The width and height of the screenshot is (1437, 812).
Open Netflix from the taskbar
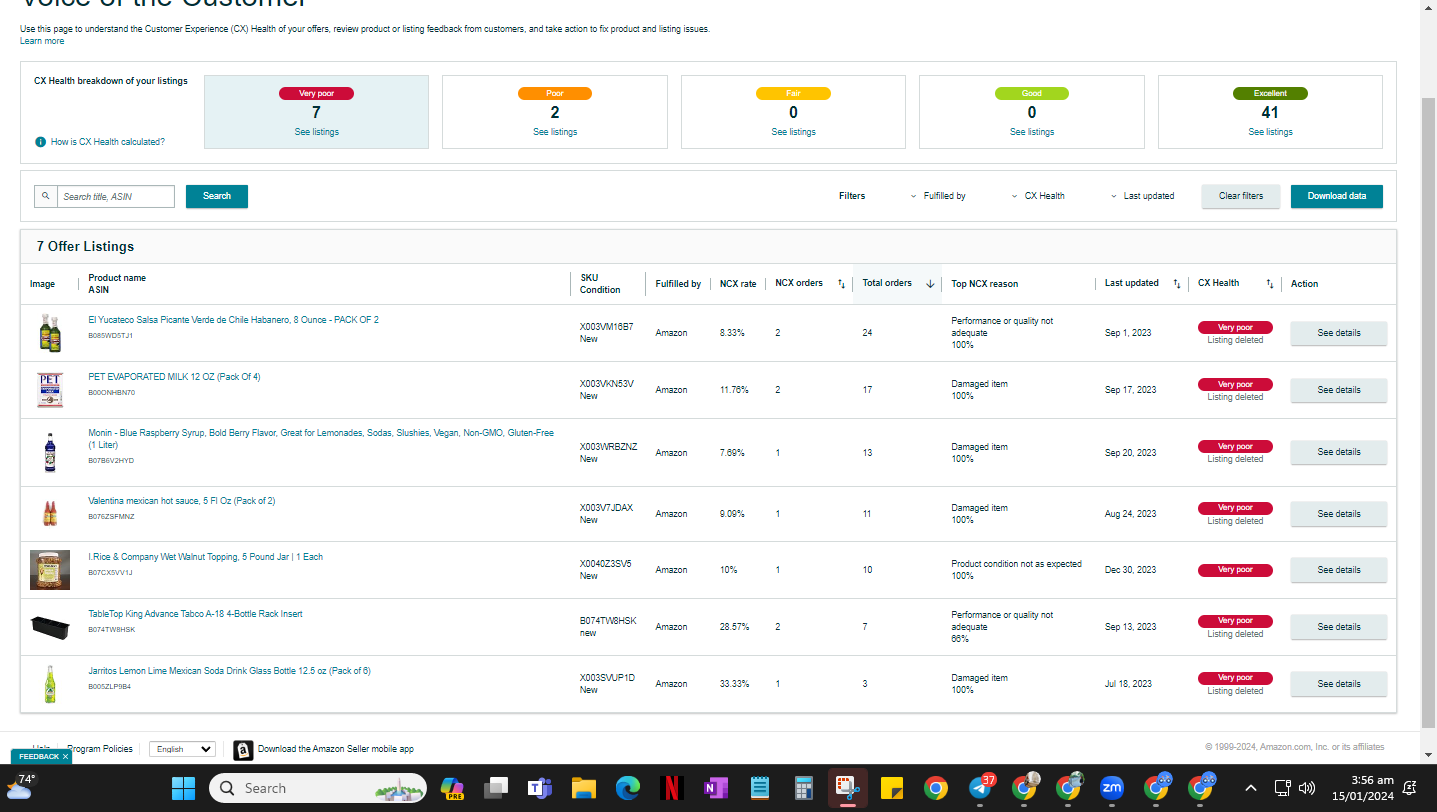[672, 788]
